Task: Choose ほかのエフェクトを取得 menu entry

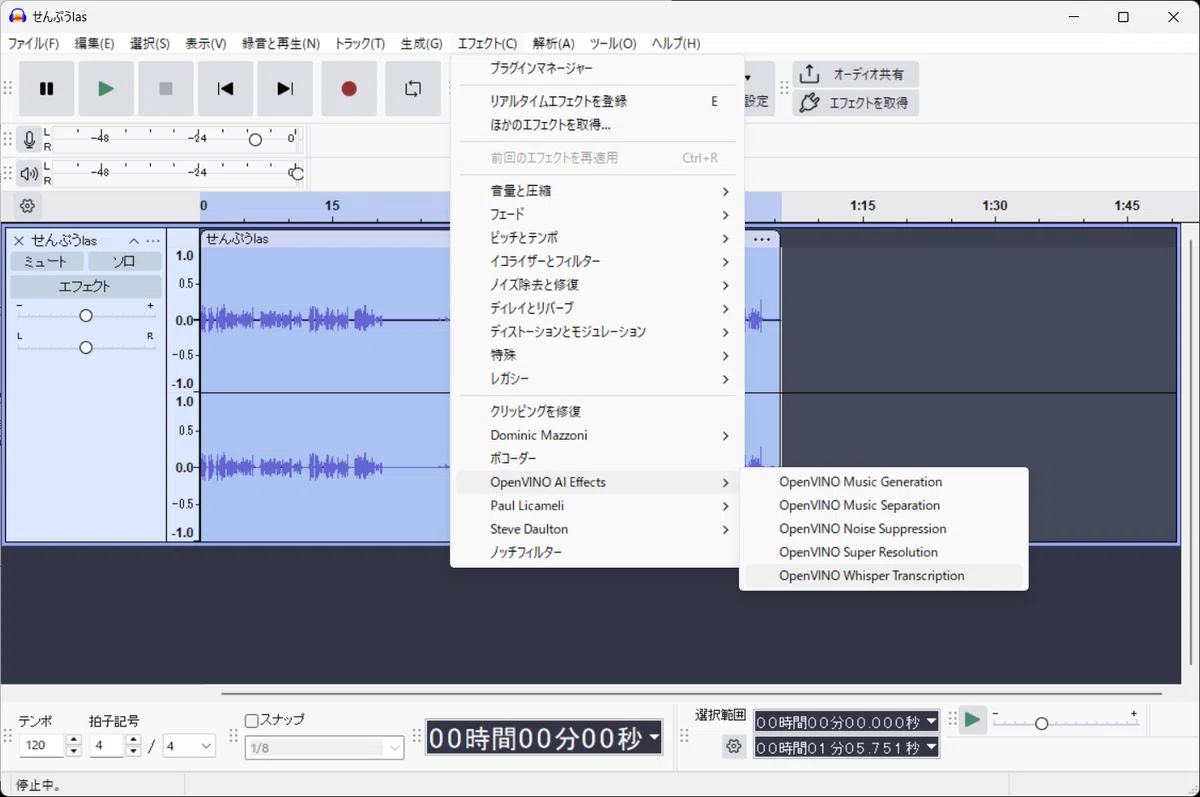Action: point(597,125)
